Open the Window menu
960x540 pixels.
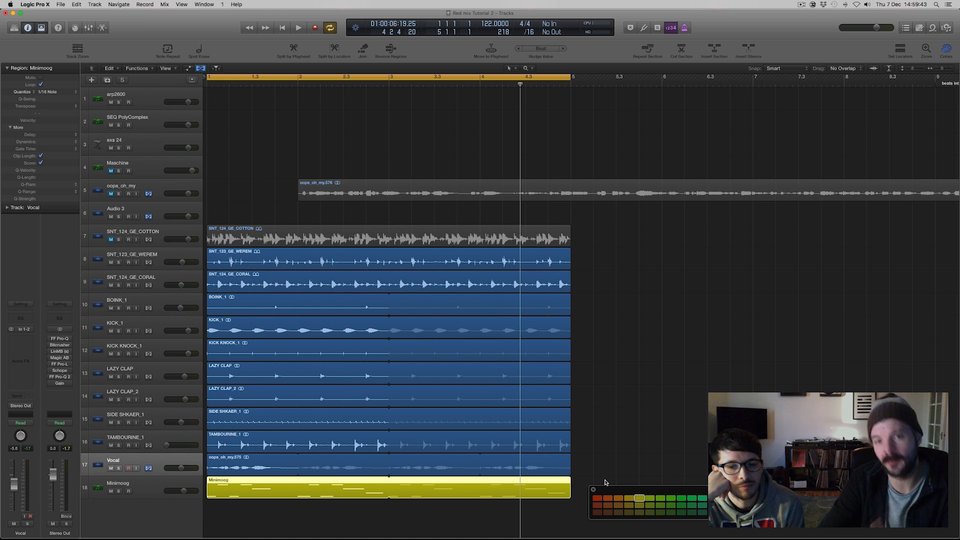click(204, 4)
